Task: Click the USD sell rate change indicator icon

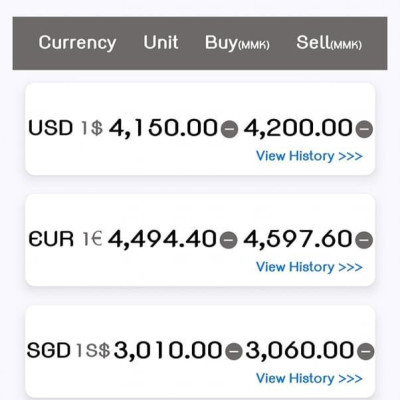Action: (364, 129)
